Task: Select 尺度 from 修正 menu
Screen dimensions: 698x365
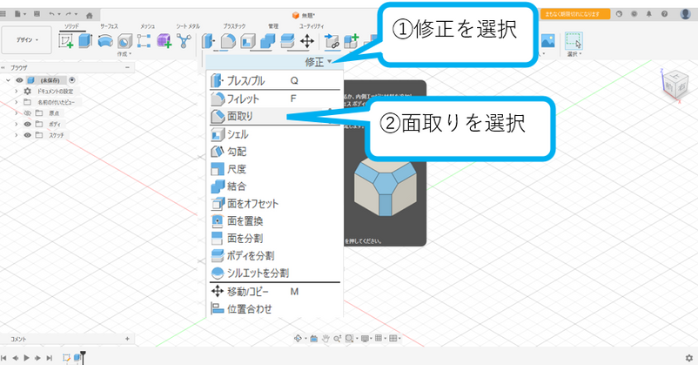Action: (x=275, y=169)
